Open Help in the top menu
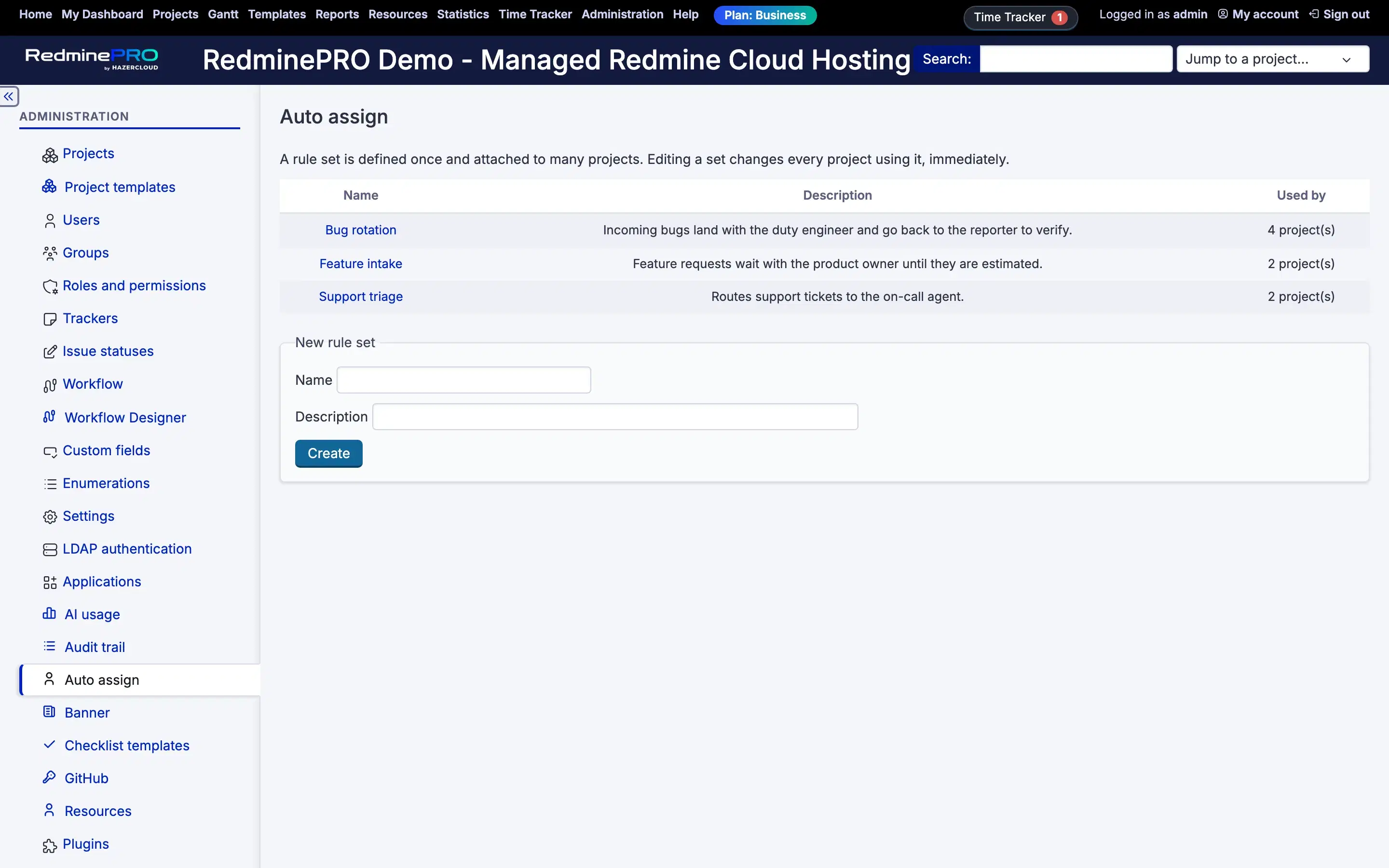1389x868 pixels. (685, 14)
